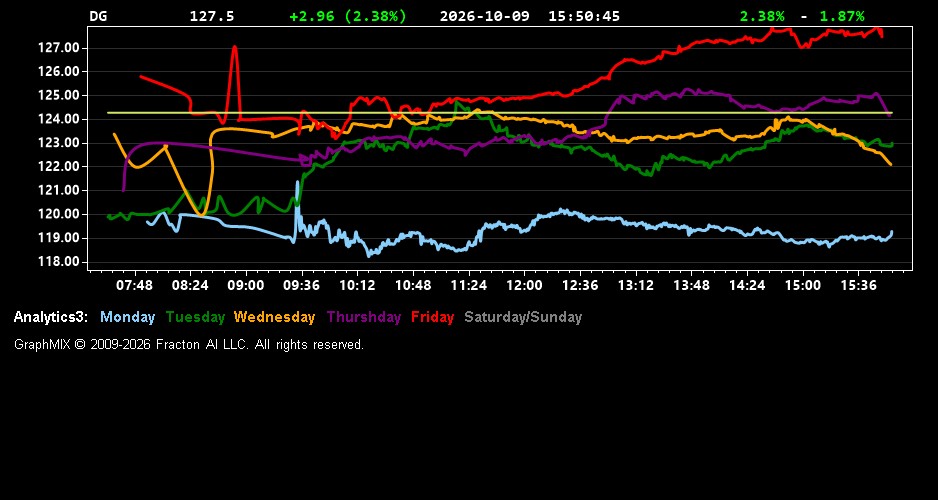Click the 2026-10-09 date text
The width and height of the screenshot is (938, 500).
[485, 16]
